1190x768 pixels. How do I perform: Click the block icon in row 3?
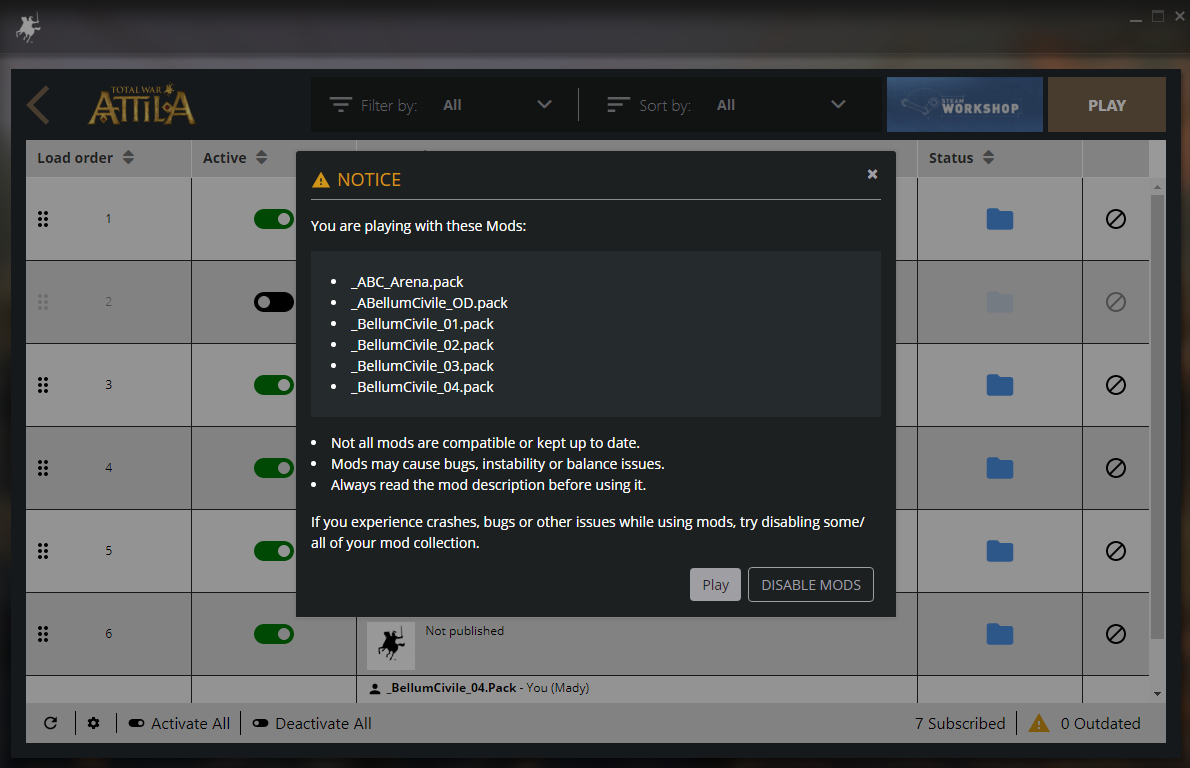[1116, 385]
